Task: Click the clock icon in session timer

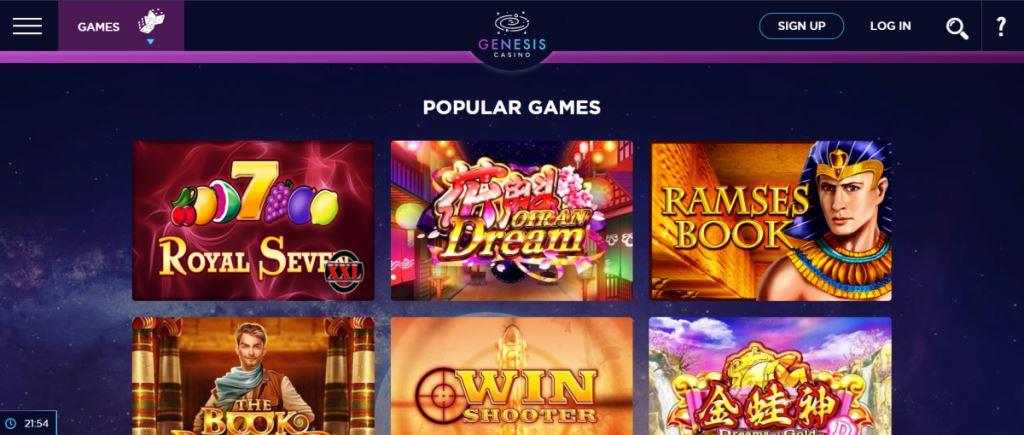Action: coord(11,423)
